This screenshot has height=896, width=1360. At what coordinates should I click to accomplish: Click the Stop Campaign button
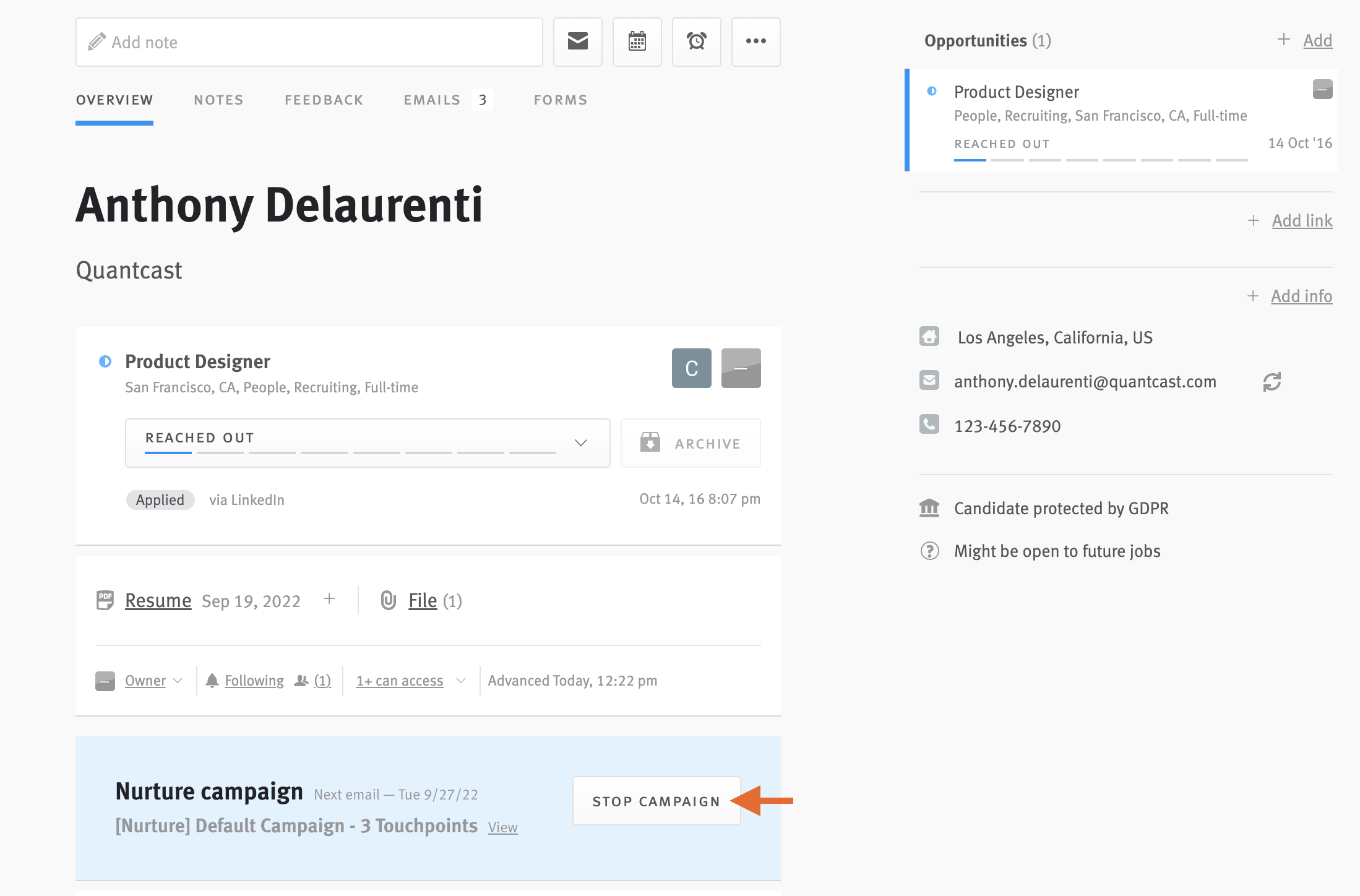click(656, 801)
